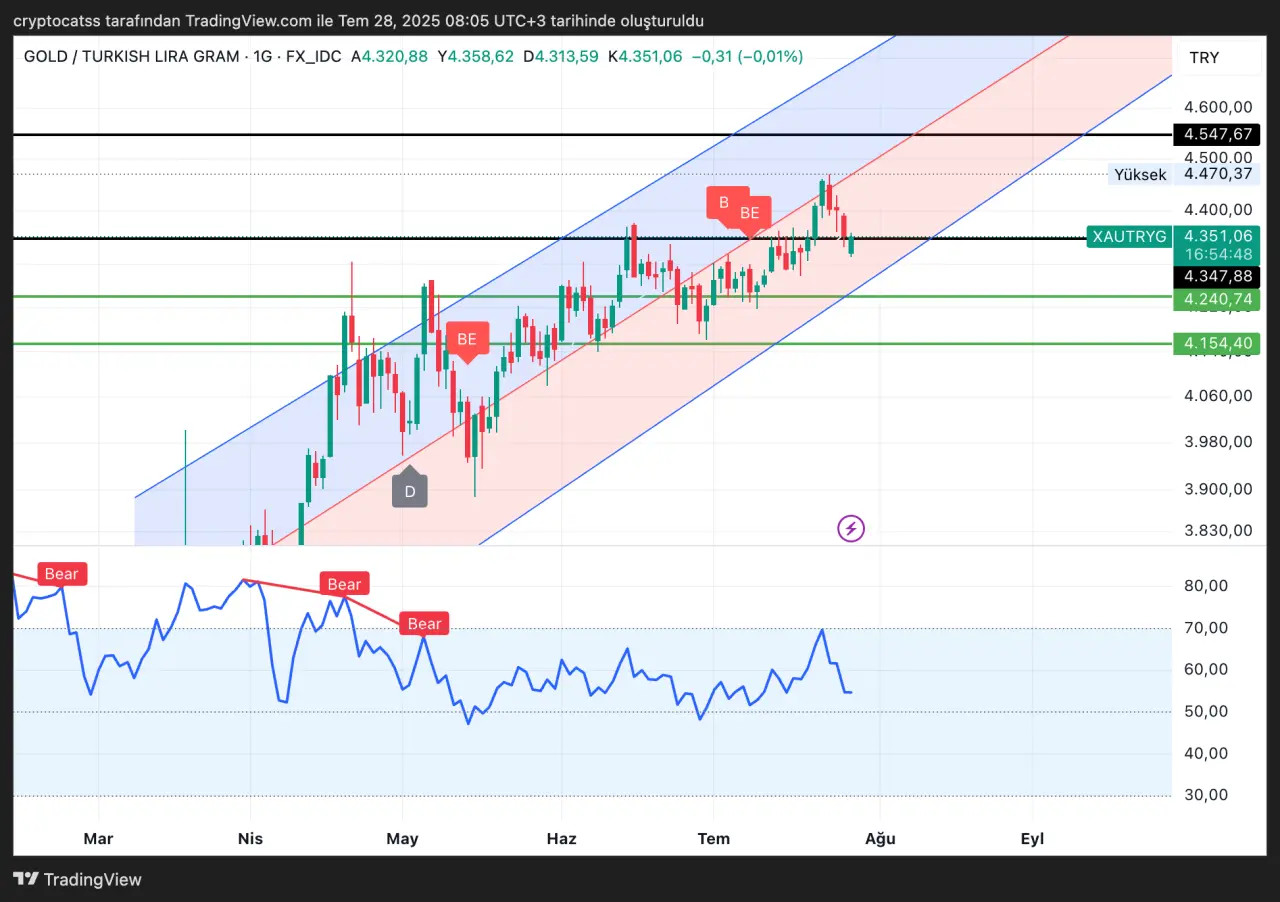1280x902 pixels.
Task: Select the 4.547,67 black price label
Action: click(x=1216, y=134)
